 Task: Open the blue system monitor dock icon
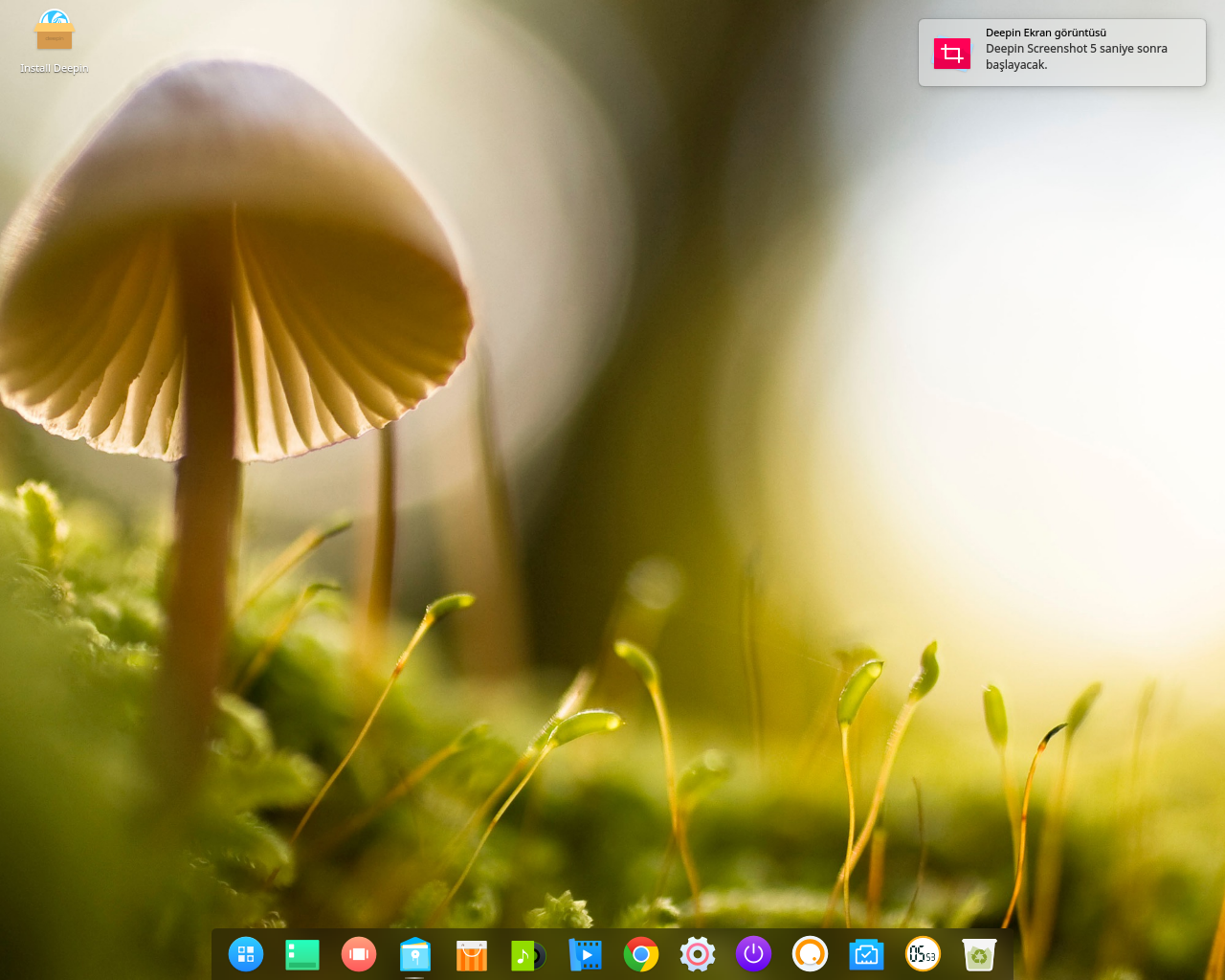click(866, 954)
